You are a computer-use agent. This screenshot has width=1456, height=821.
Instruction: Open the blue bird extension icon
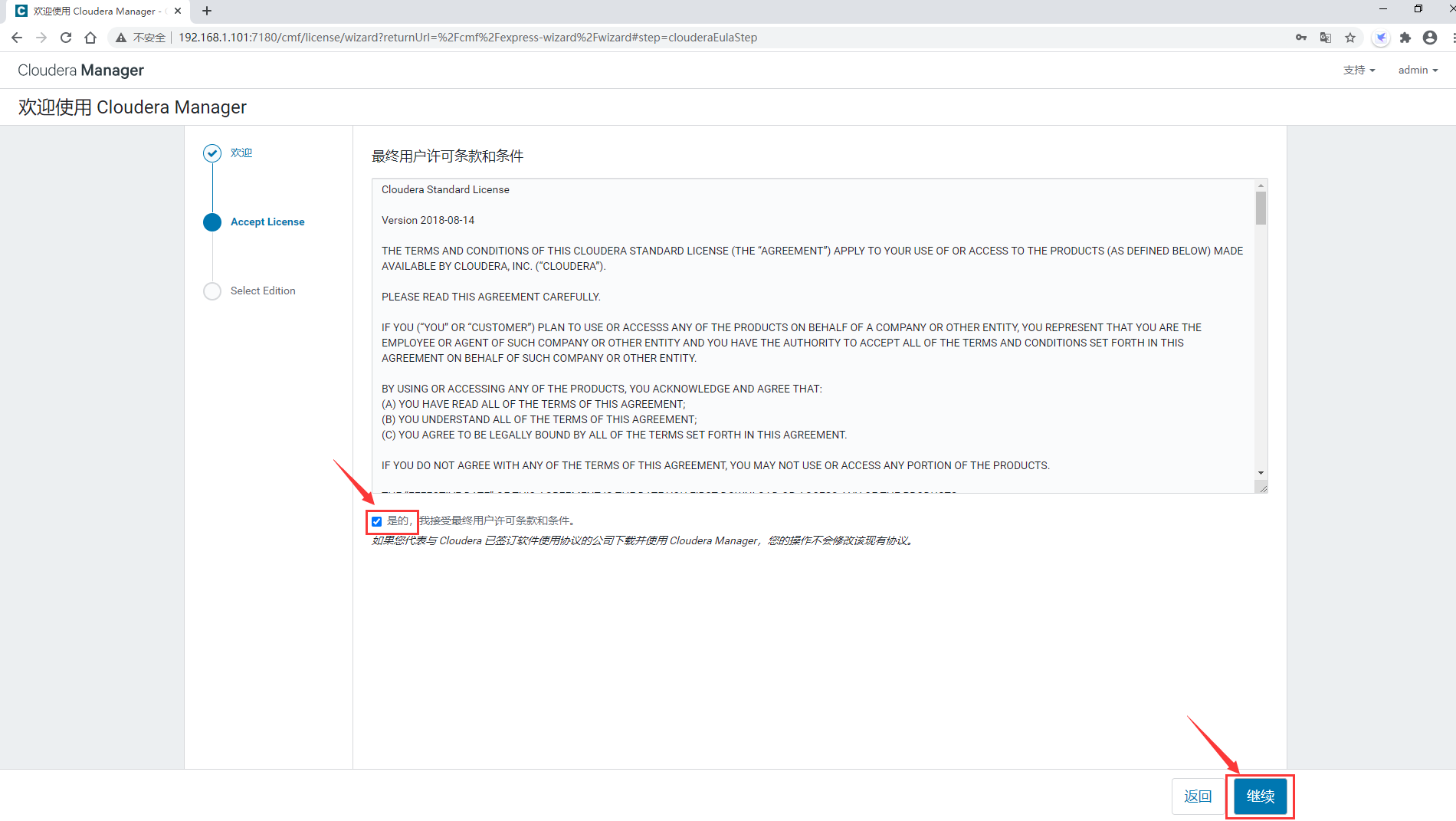(x=1381, y=38)
